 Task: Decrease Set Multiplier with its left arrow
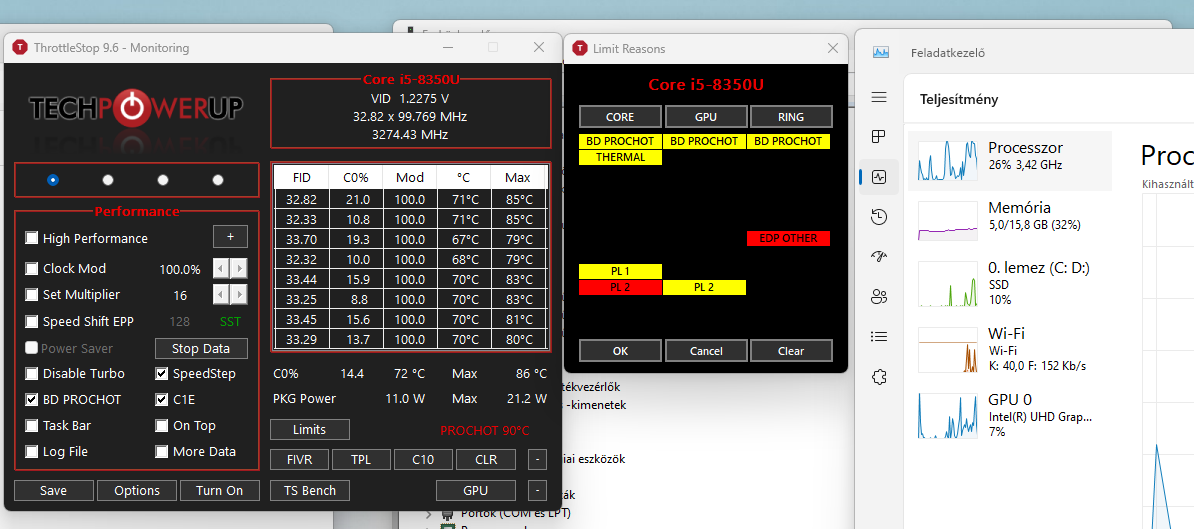coord(220,295)
